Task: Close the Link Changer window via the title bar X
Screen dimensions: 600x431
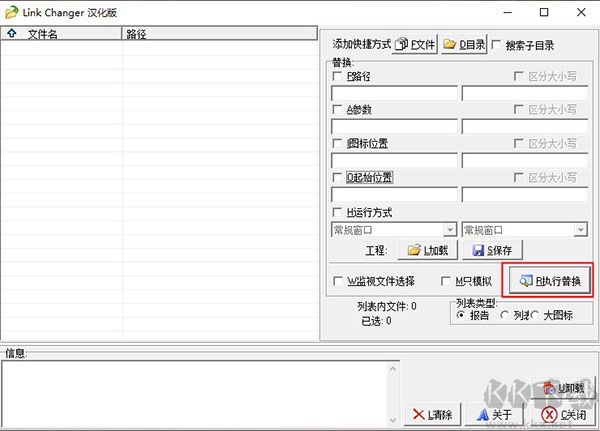Action: point(581,12)
